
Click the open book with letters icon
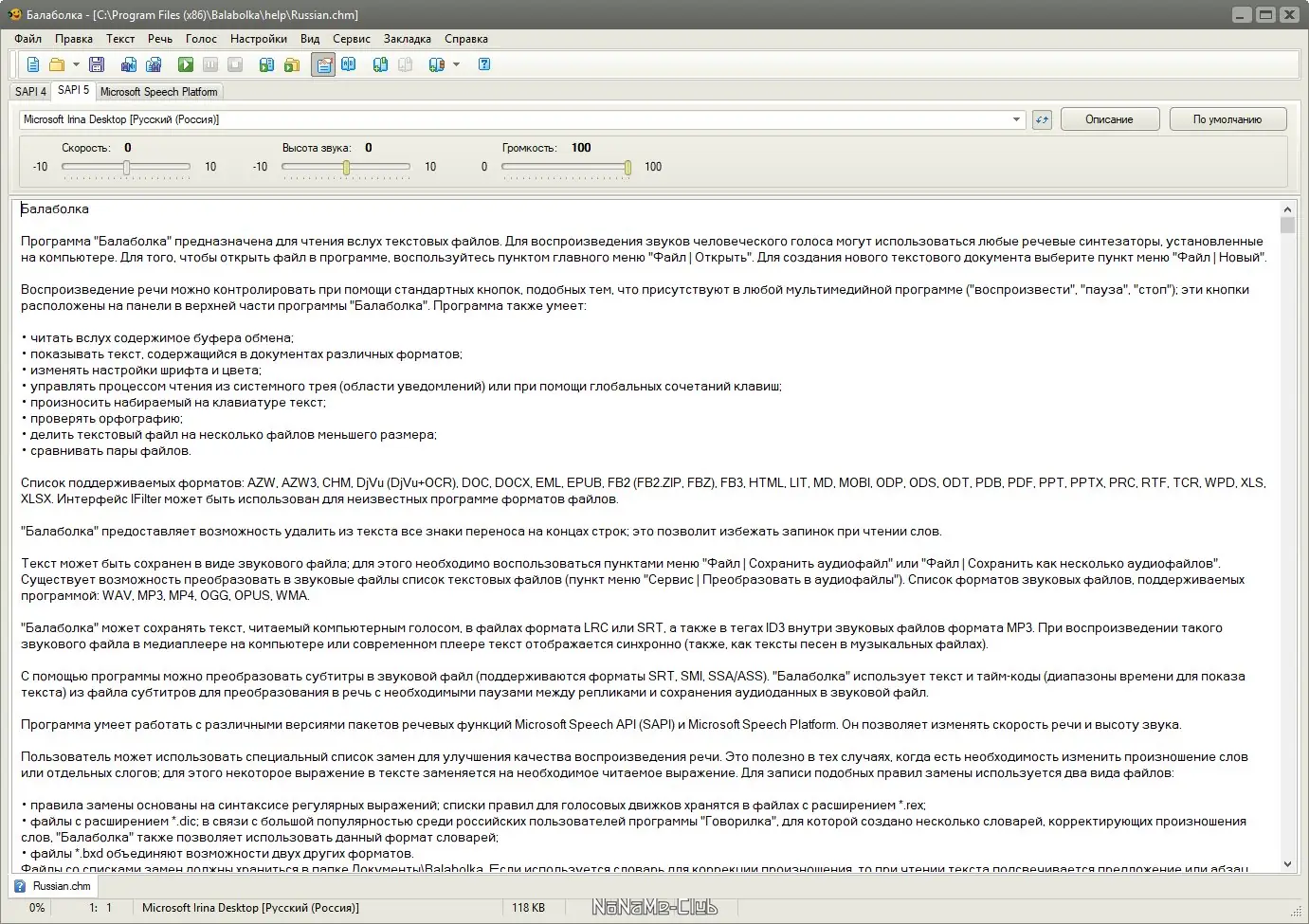pos(349,64)
